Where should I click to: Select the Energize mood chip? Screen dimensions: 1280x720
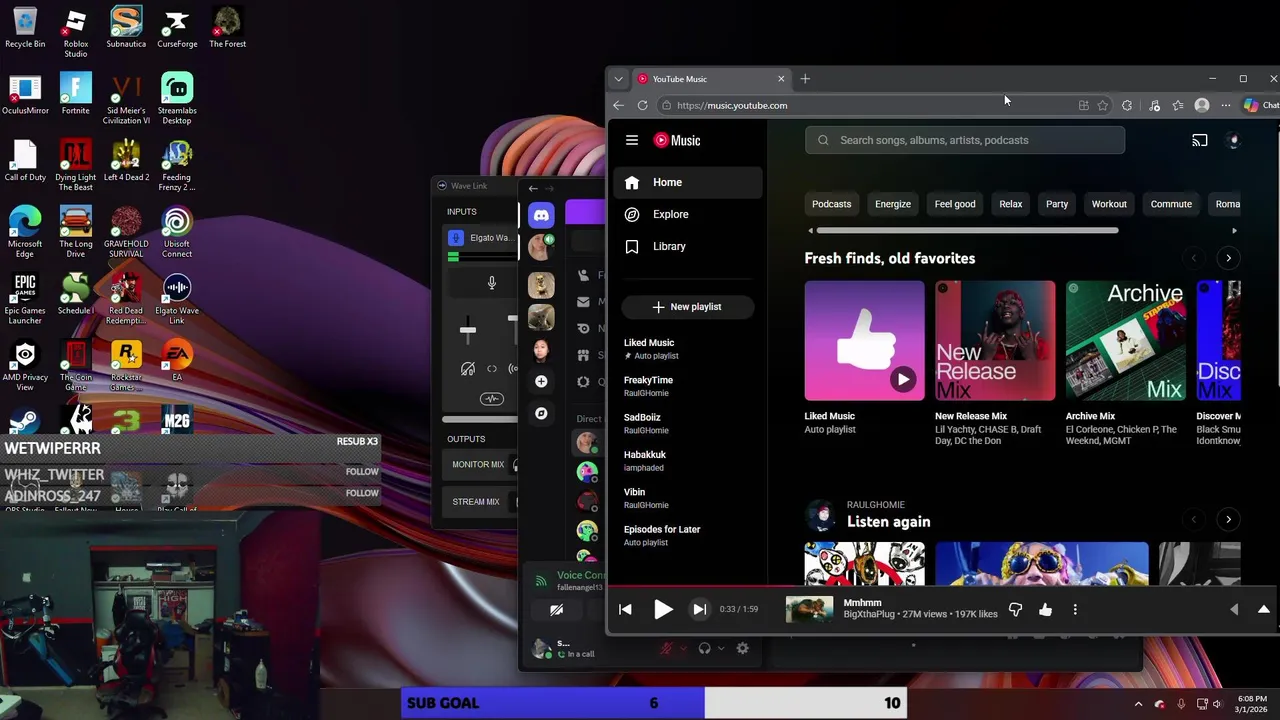[x=893, y=204]
